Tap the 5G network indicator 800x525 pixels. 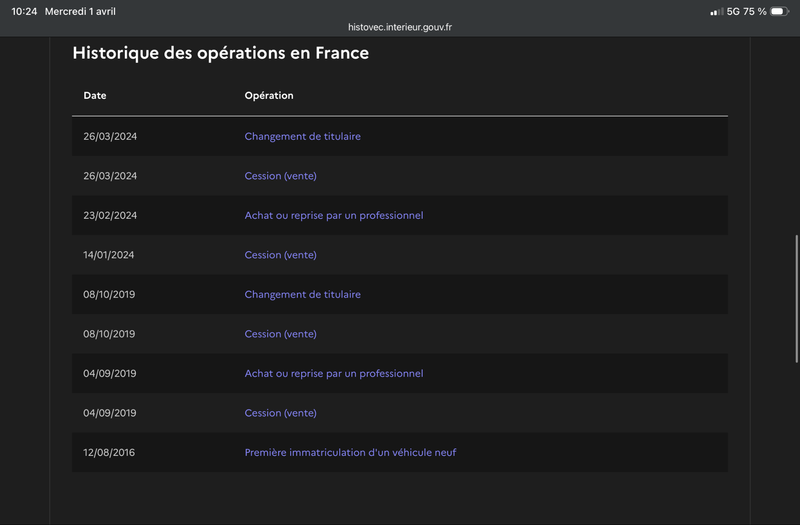(x=733, y=11)
